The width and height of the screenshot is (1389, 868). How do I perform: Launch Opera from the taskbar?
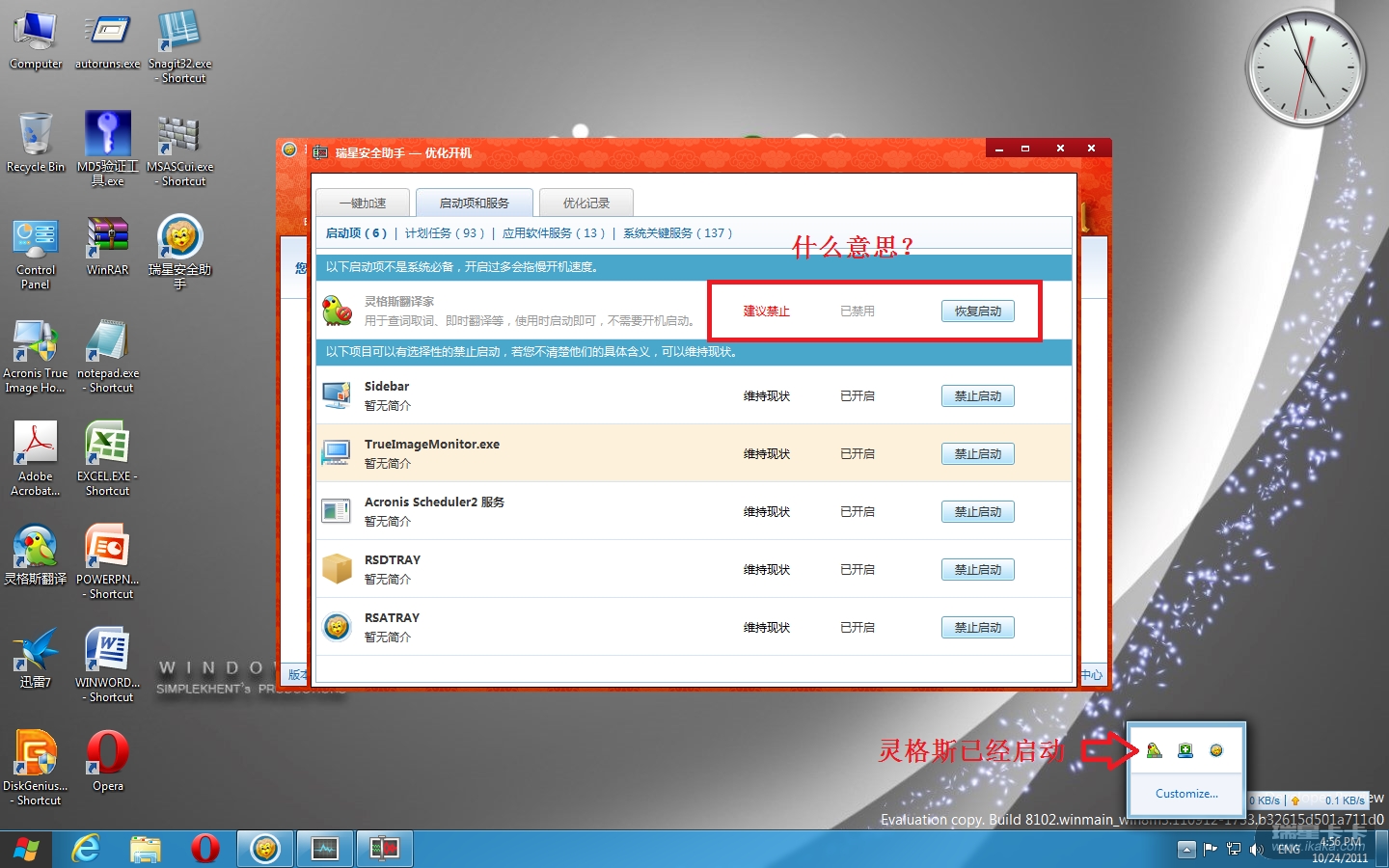(204, 849)
